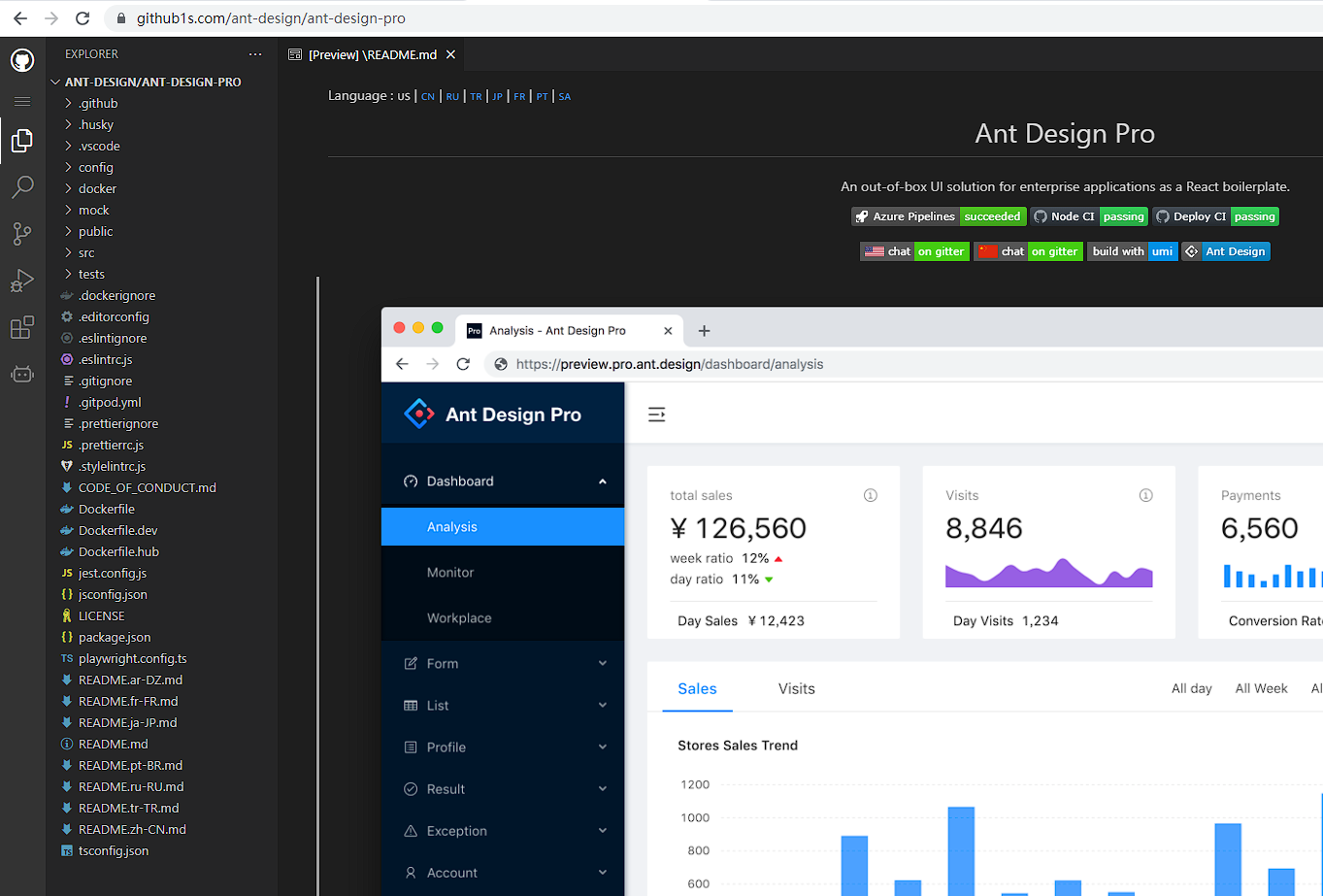Click the US flag chat on gitter badge
Screen dimensions: 1323x896
914,251
